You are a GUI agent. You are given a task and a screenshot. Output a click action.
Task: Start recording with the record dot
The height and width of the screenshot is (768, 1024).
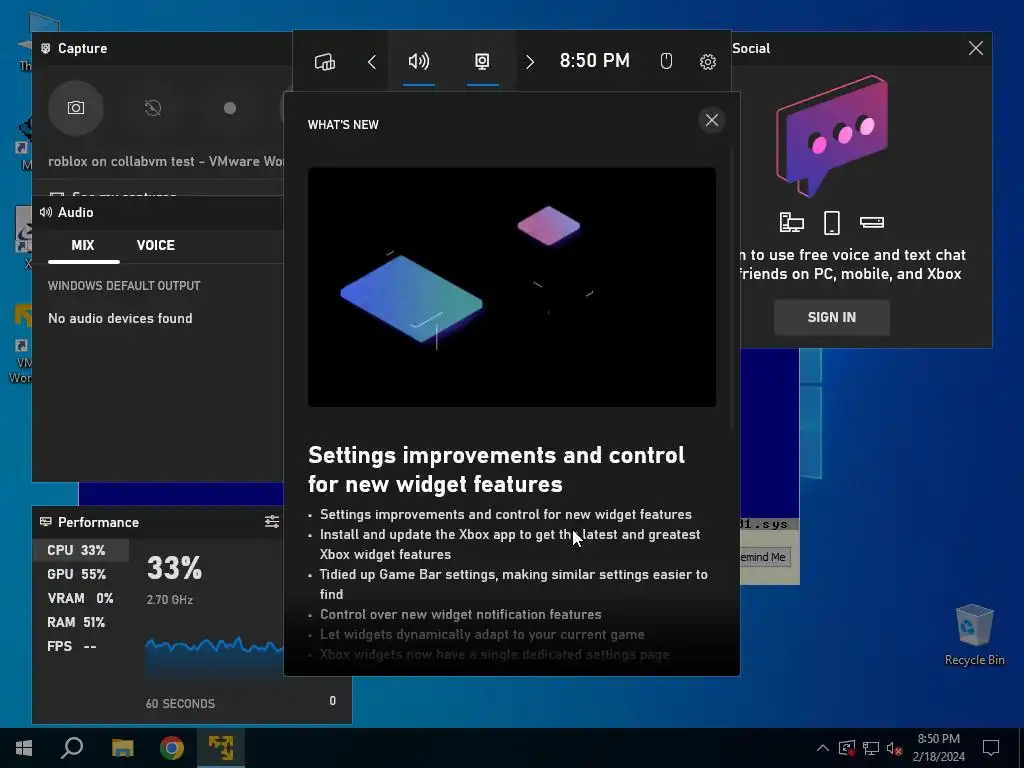click(230, 108)
